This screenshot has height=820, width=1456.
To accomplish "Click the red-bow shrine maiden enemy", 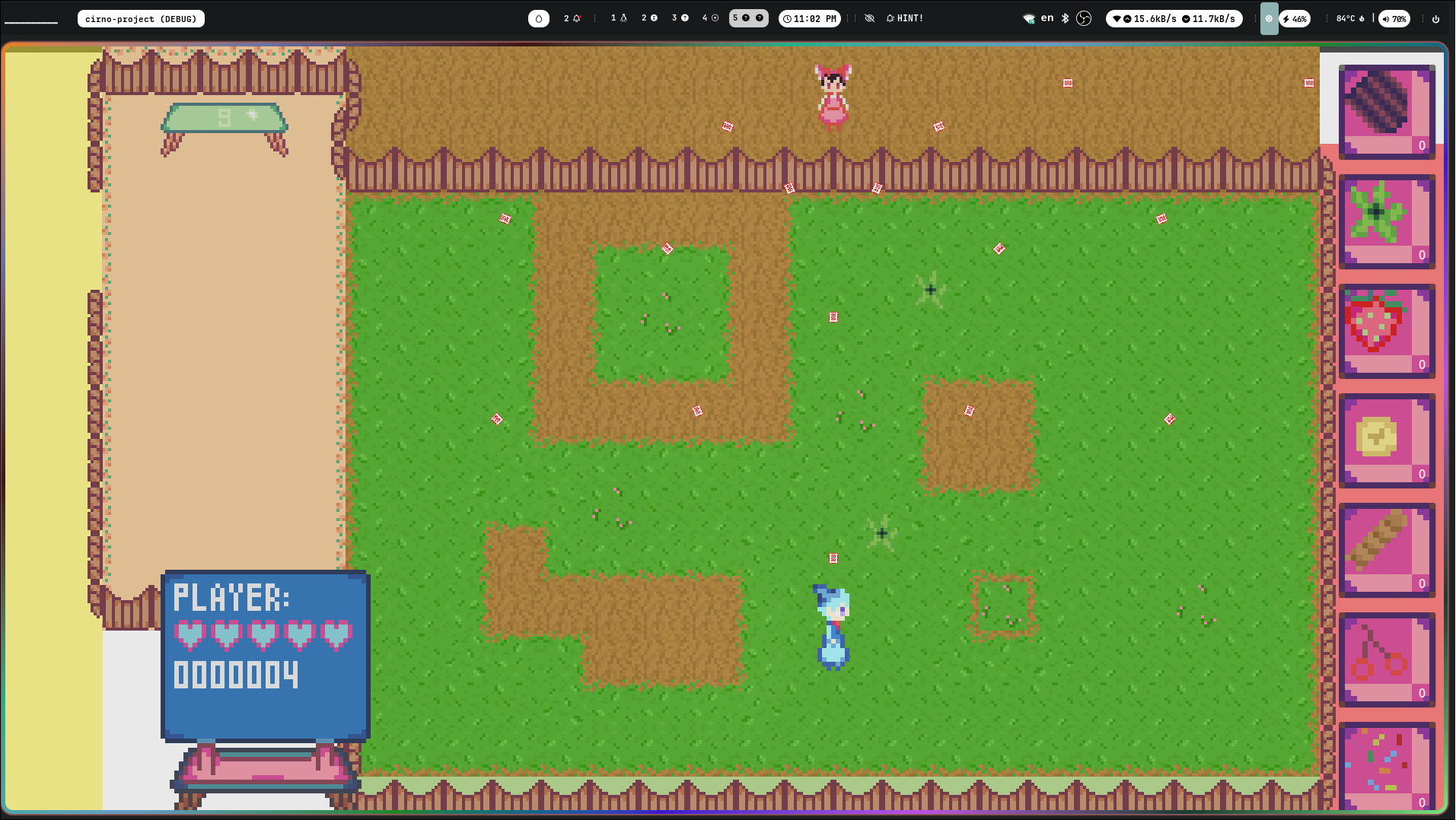I will [x=833, y=97].
